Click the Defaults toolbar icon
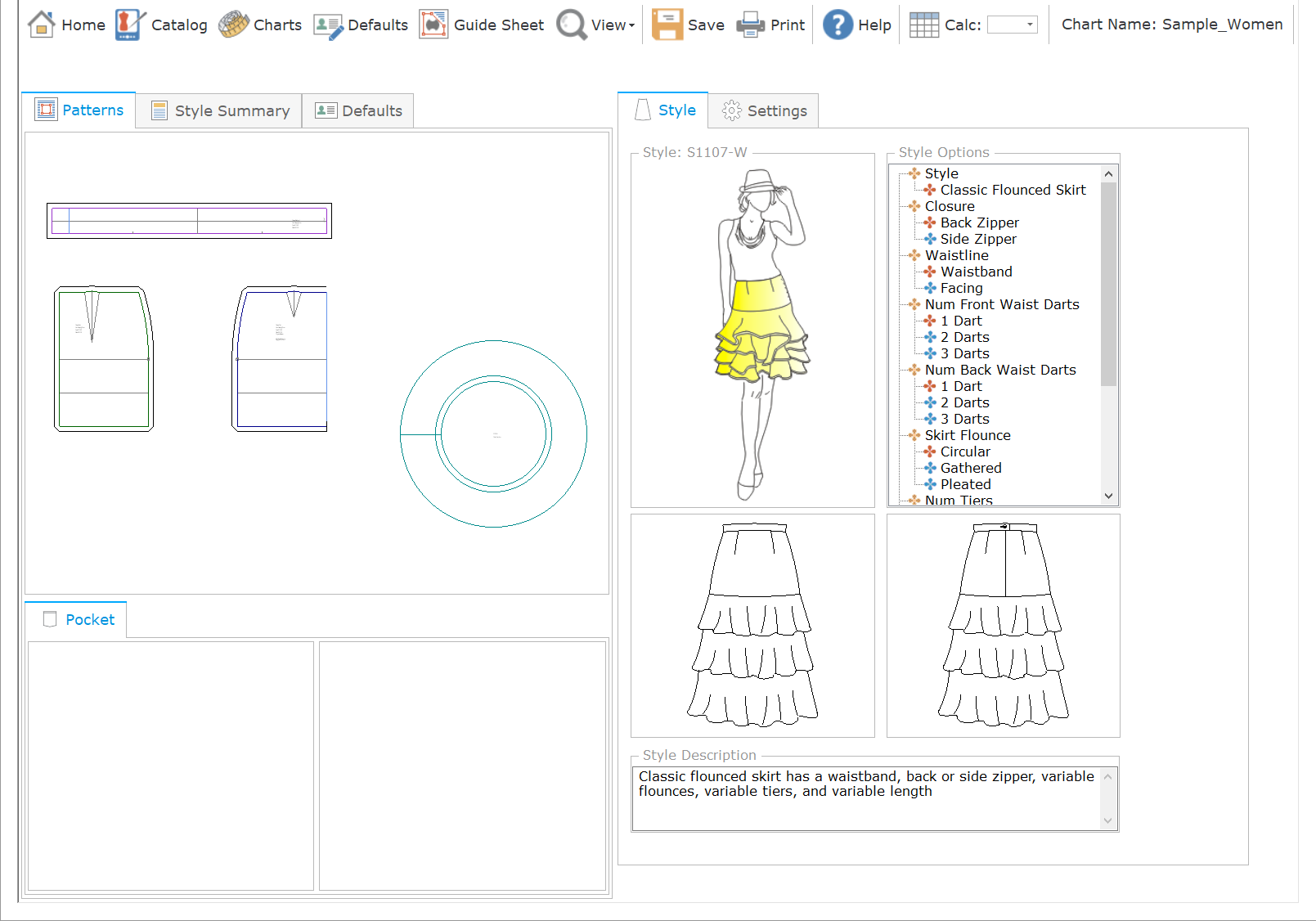This screenshot has height=921, width=1316. click(328, 25)
